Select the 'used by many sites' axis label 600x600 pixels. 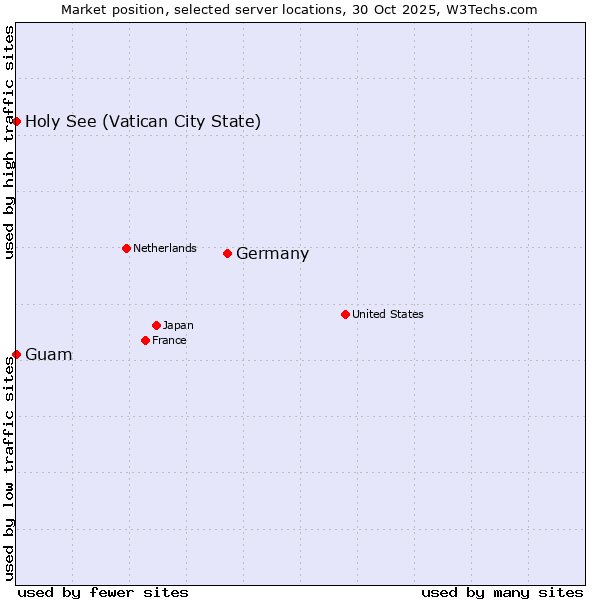502,592
